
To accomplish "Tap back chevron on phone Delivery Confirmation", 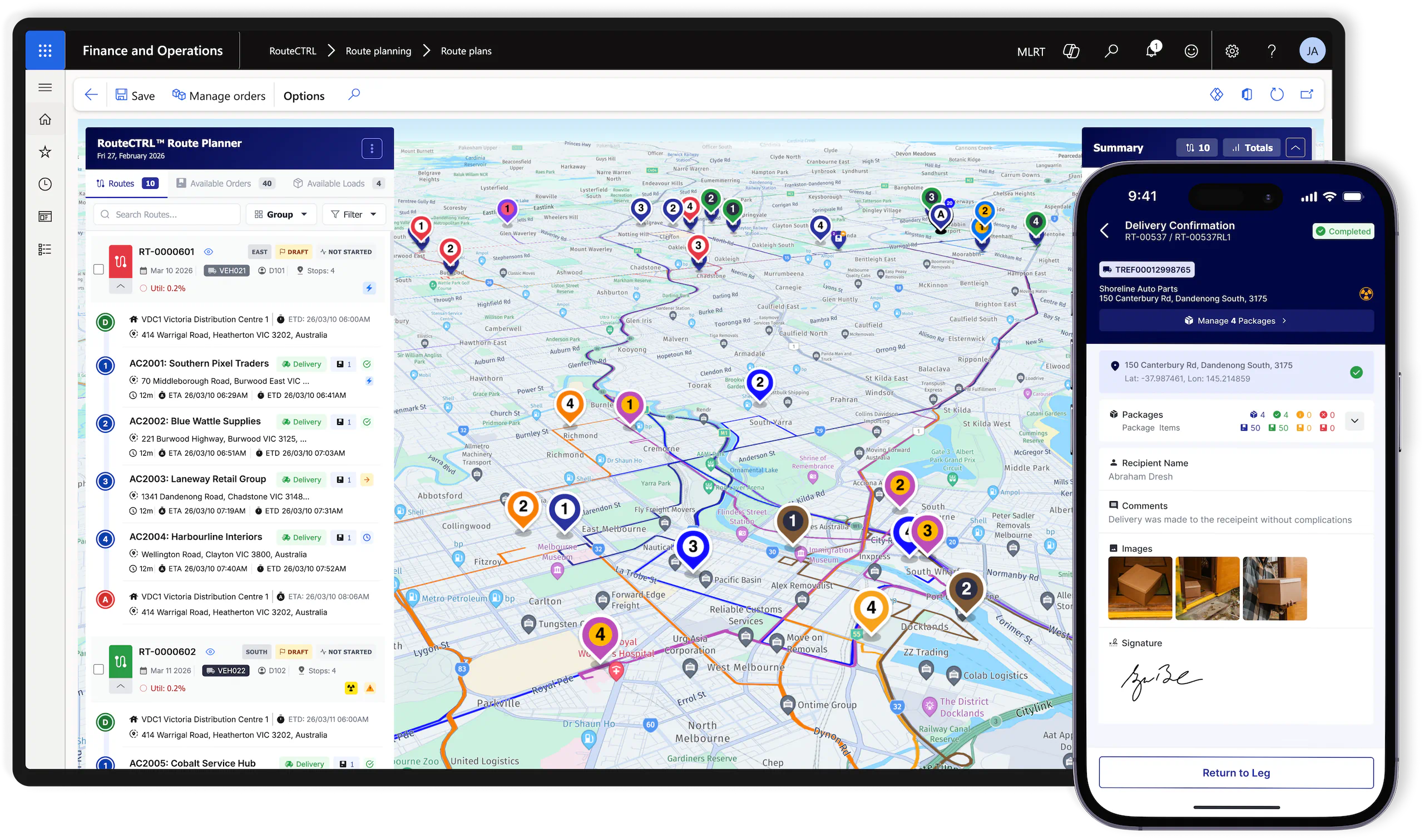I will coord(1105,231).
